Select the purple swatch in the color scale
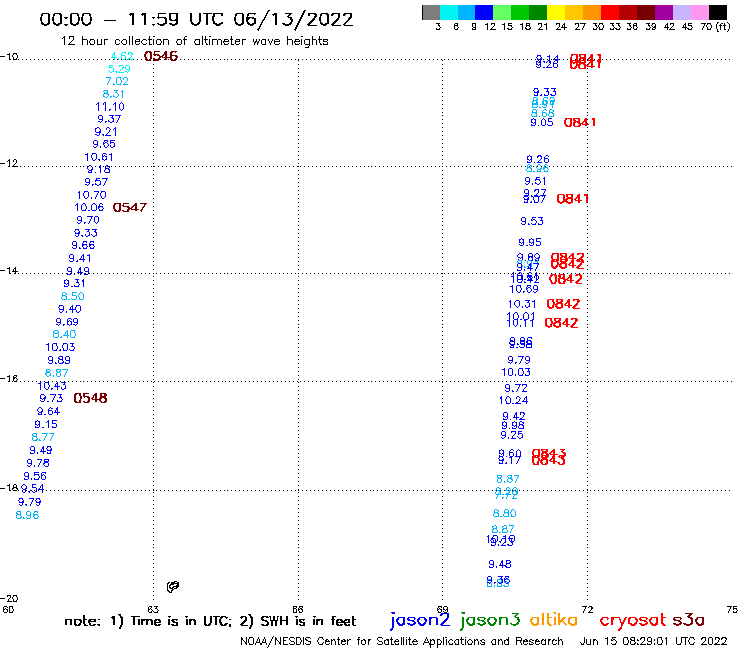The width and height of the screenshot is (740, 650). click(x=664, y=12)
